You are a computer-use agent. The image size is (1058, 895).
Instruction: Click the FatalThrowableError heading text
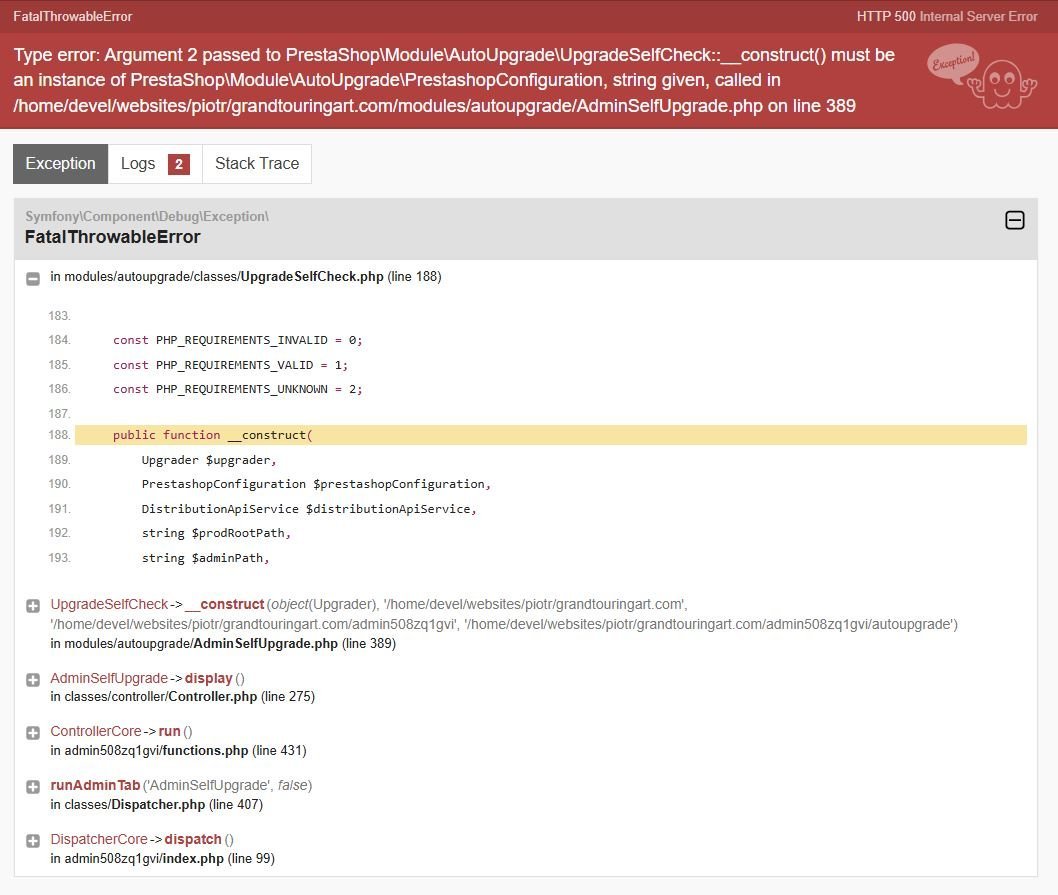pos(113,237)
